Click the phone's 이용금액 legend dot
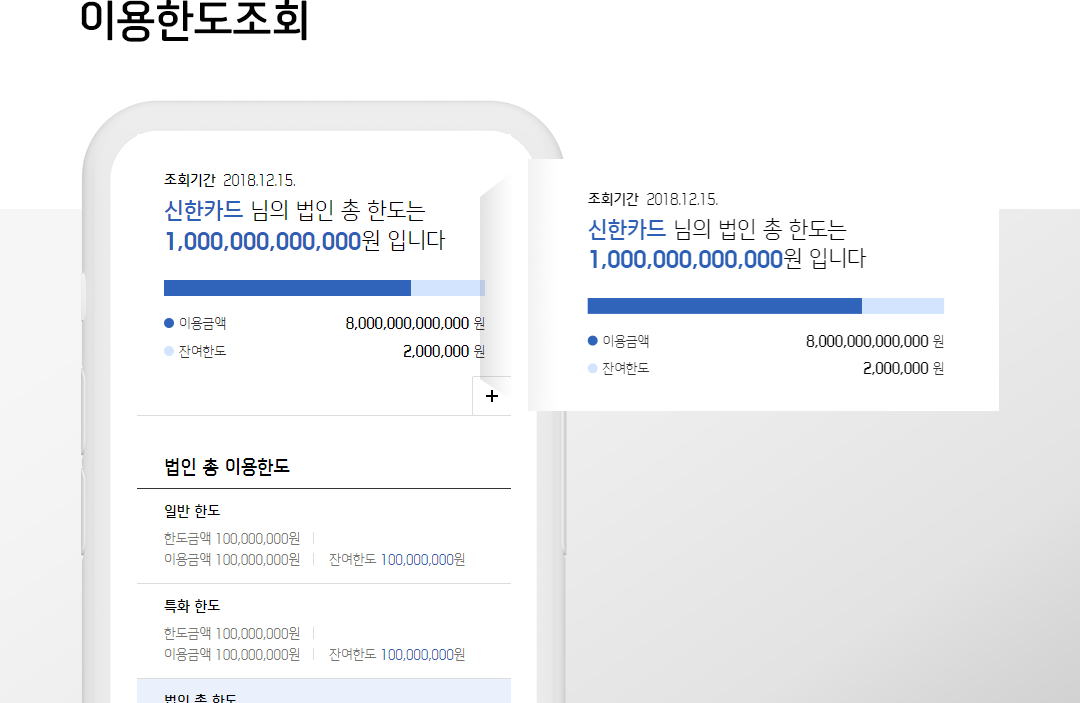Viewport: 1080px width, 703px height. (169, 323)
